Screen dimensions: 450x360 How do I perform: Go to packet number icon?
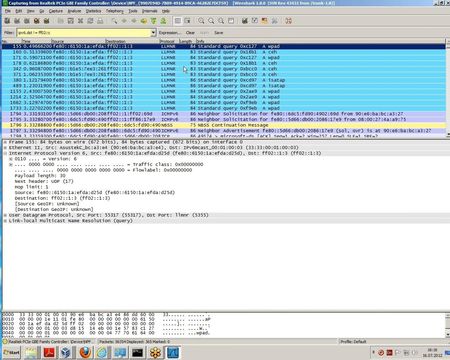click(x=144, y=21)
